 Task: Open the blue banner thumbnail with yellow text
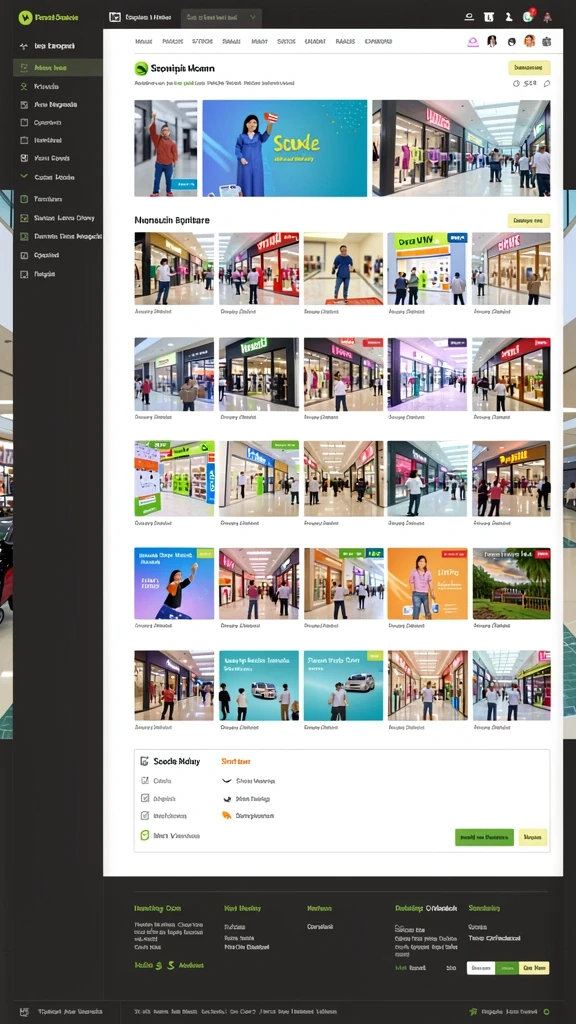285,148
